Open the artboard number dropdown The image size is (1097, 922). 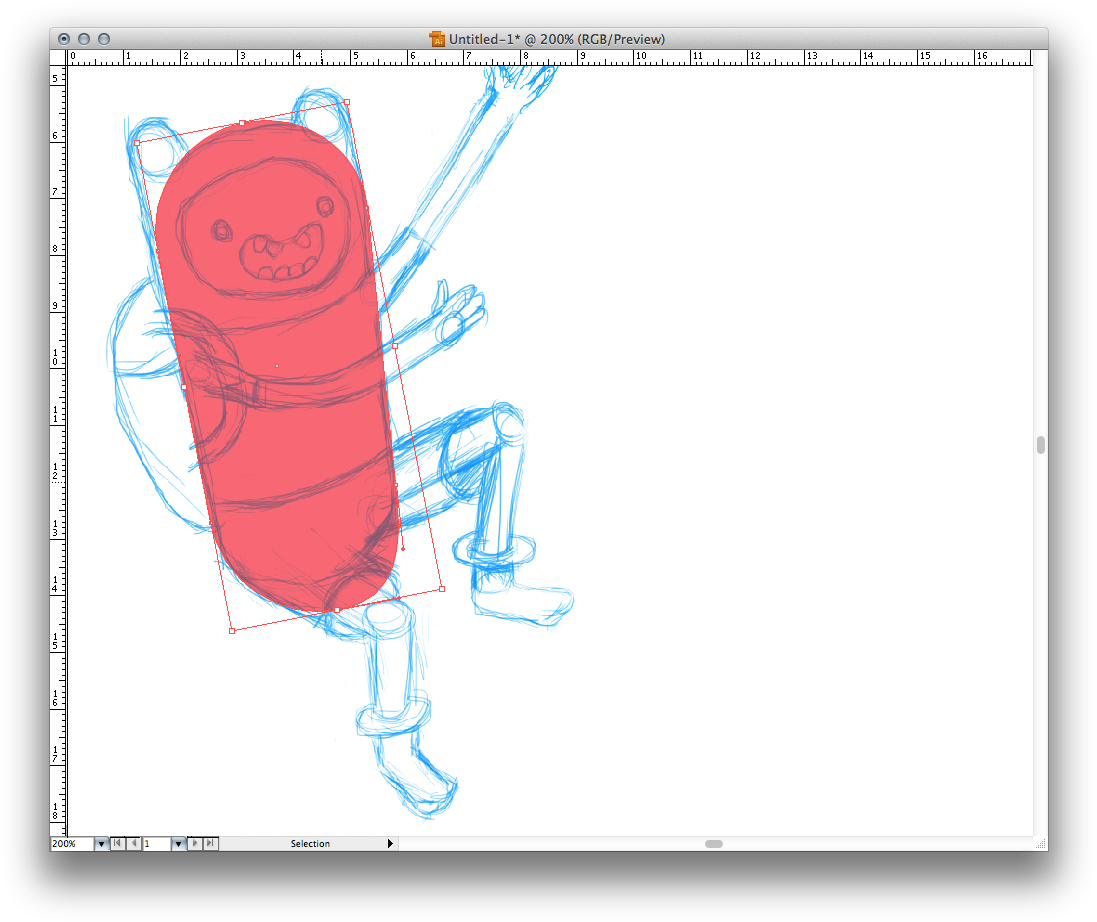[177, 843]
